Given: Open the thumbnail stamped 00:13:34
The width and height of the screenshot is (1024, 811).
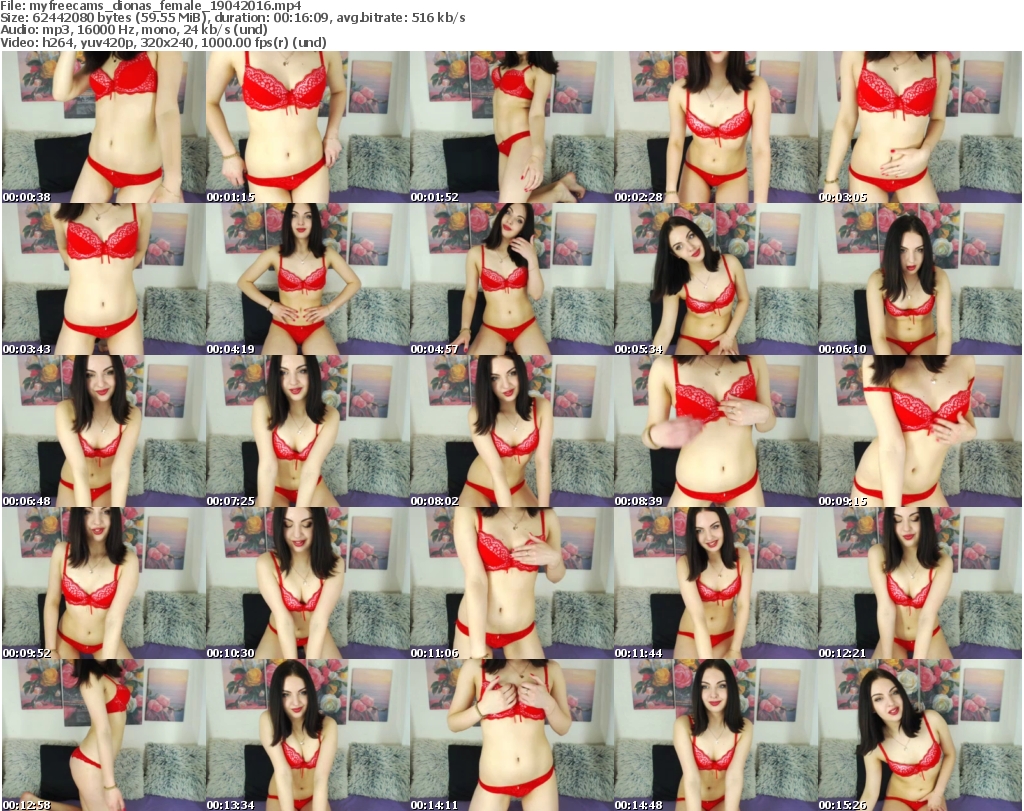Looking at the screenshot, I should pyautogui.click(x=308, y=735).
